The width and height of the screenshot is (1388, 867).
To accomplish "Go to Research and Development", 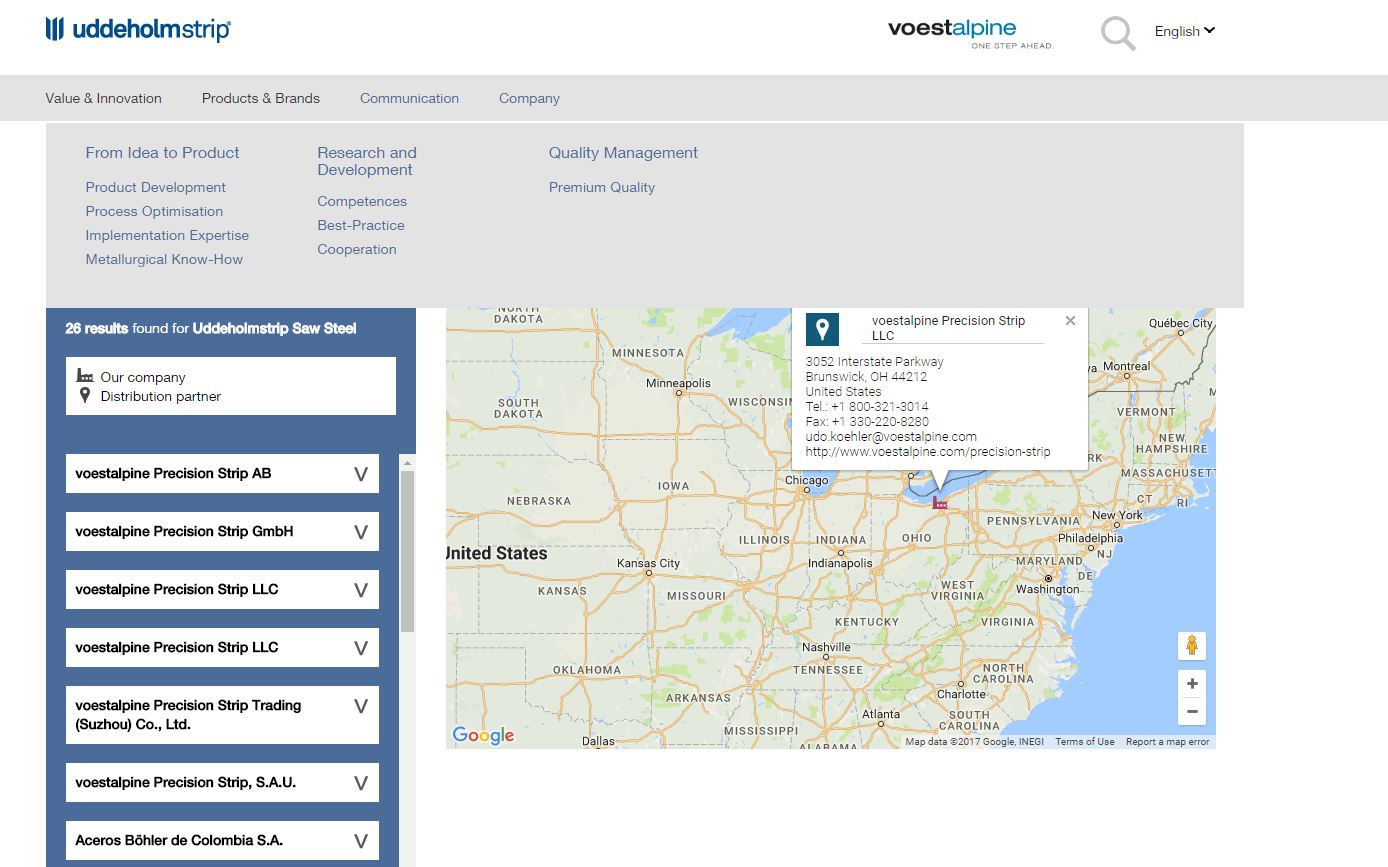I will (367, 161).
